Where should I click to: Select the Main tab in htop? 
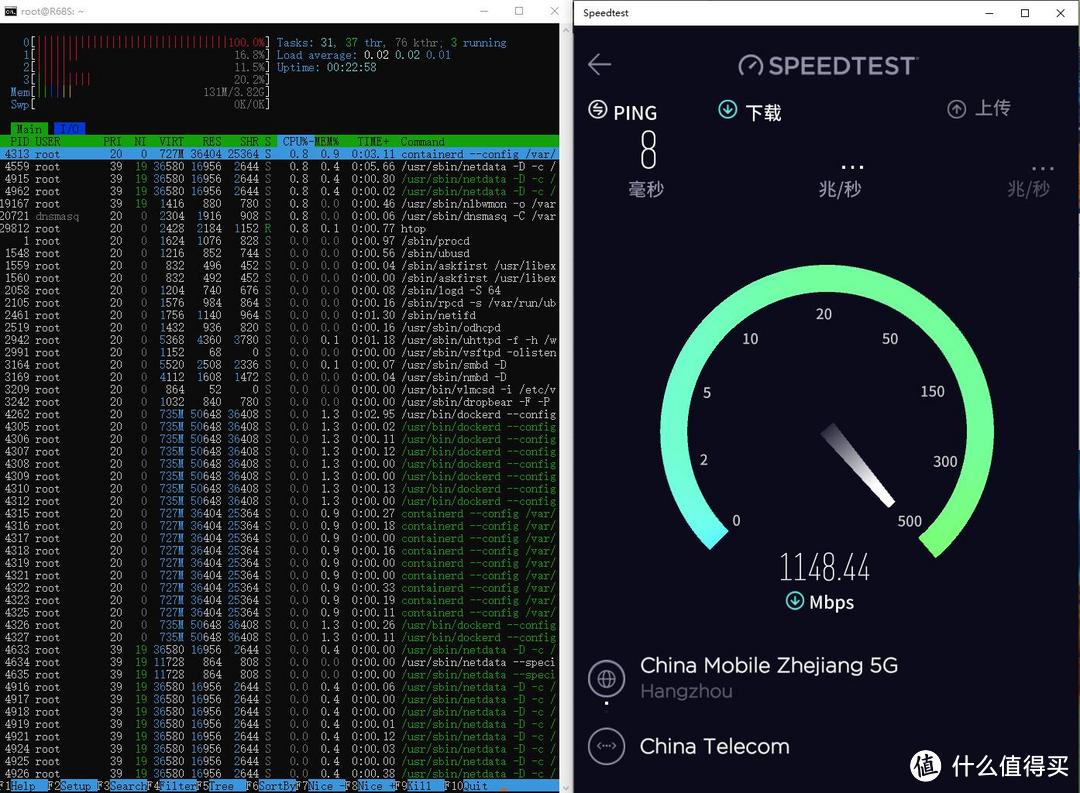(x=29, y=129)
